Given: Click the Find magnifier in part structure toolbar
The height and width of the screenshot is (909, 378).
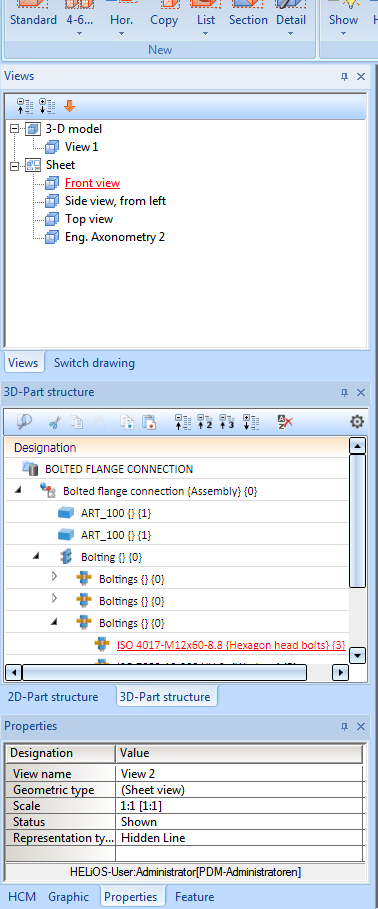Looking at the screenshot, I should 24,421.
